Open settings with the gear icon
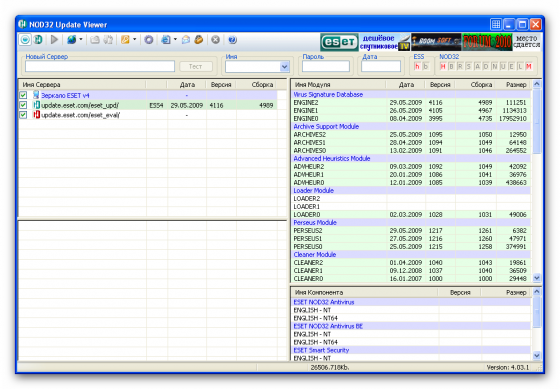560x389 pixels. point(149,40)
